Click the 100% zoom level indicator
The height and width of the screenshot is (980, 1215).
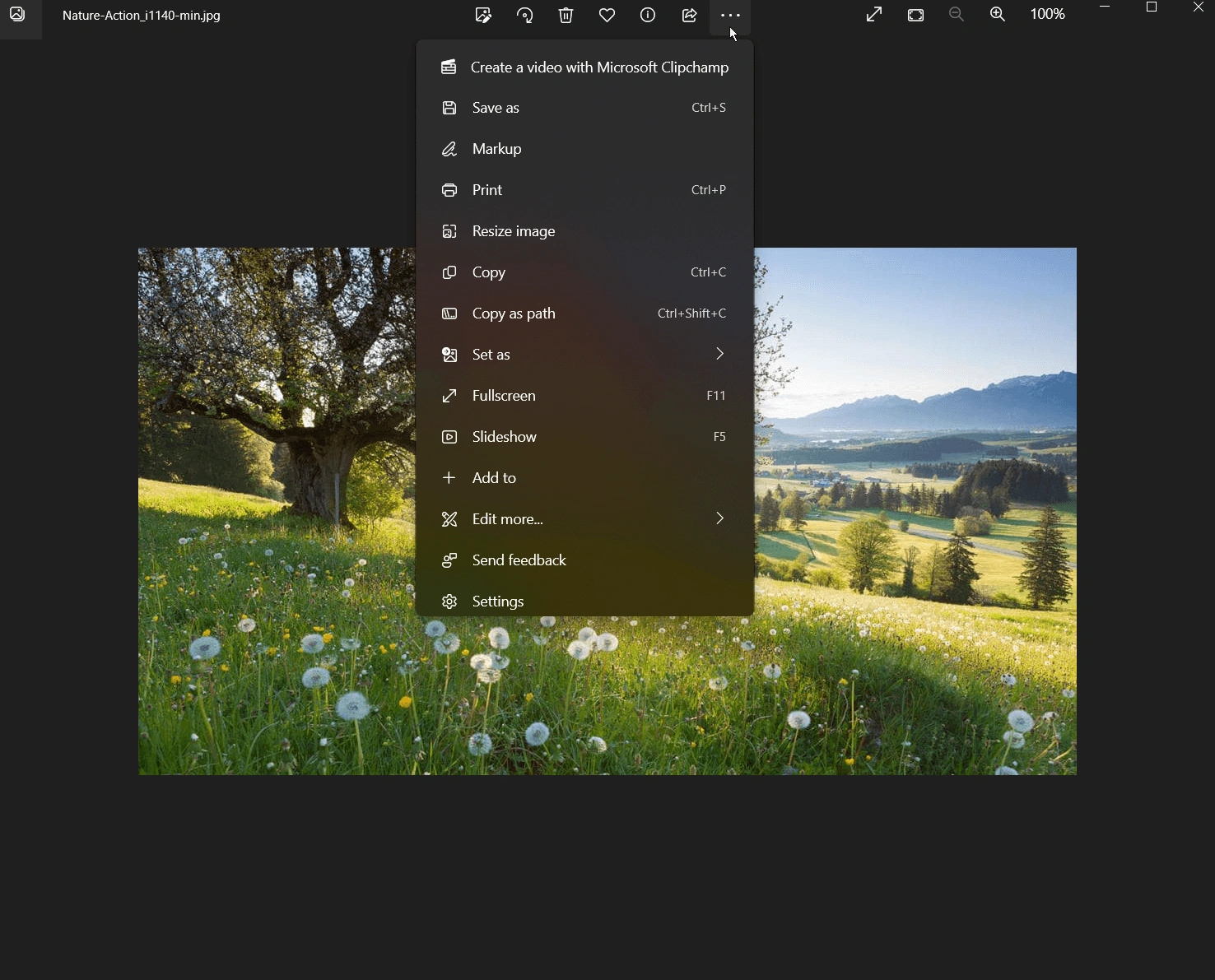pos(1047,15)
